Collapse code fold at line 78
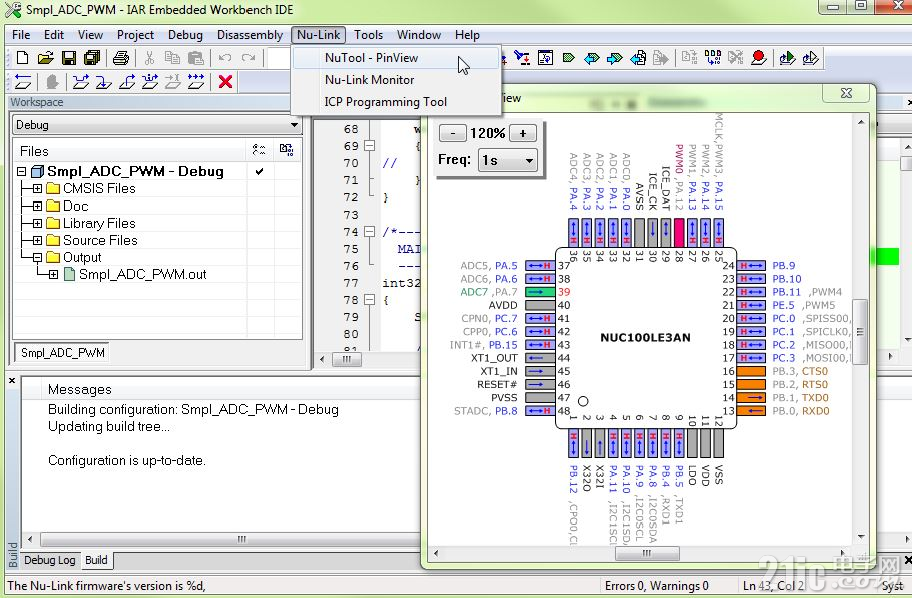The image size is (912, 598). (x=369, y=300)
